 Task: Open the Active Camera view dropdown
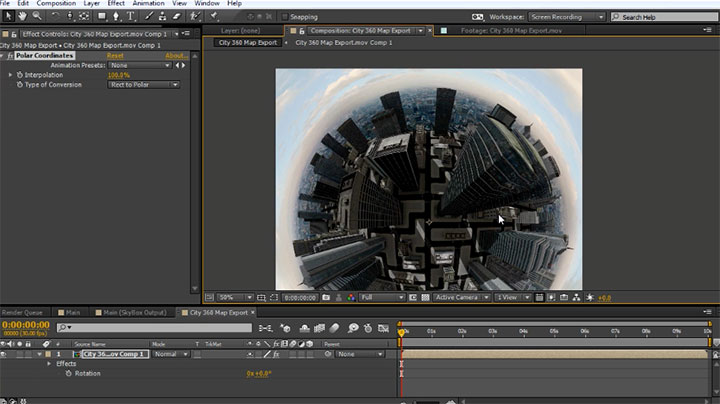pyautogui.click(x=462, y=297)
